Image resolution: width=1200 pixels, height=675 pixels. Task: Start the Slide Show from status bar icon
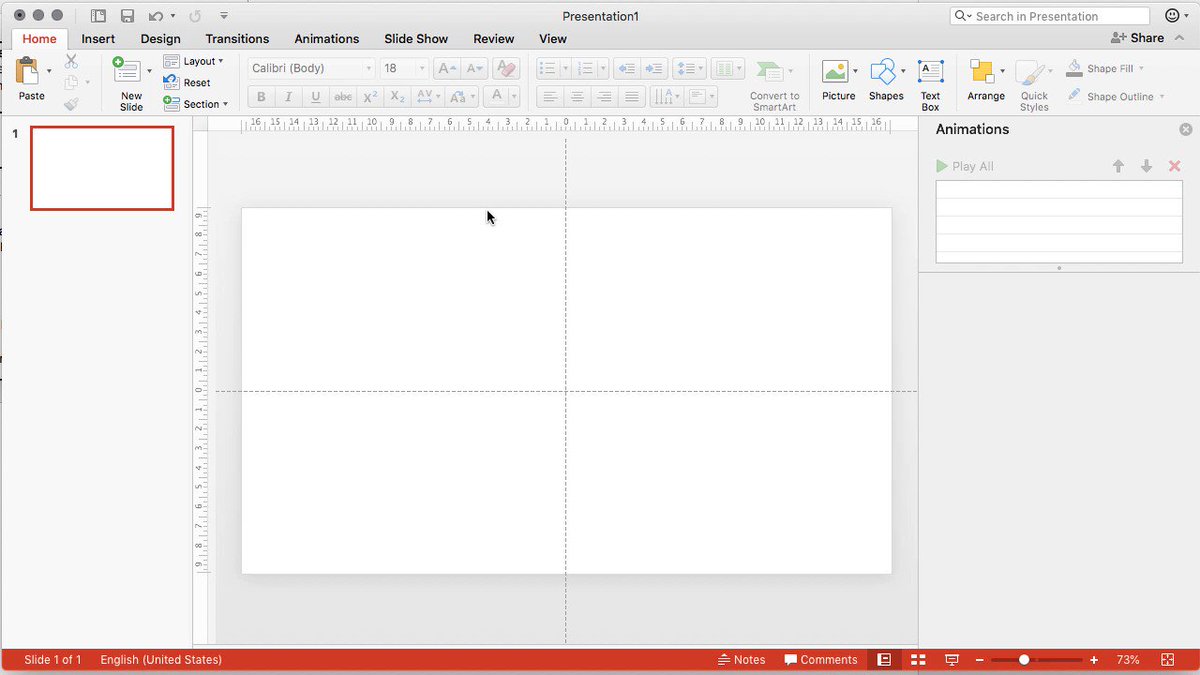(x=952, y=660)
